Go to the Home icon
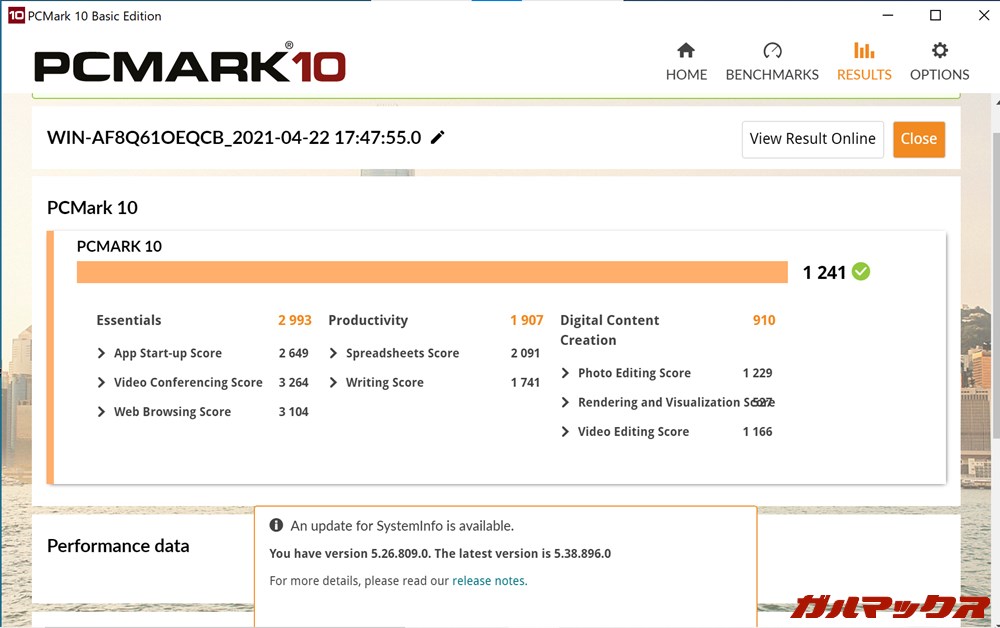Viewport: 1000px width, 628px height. 686,51
